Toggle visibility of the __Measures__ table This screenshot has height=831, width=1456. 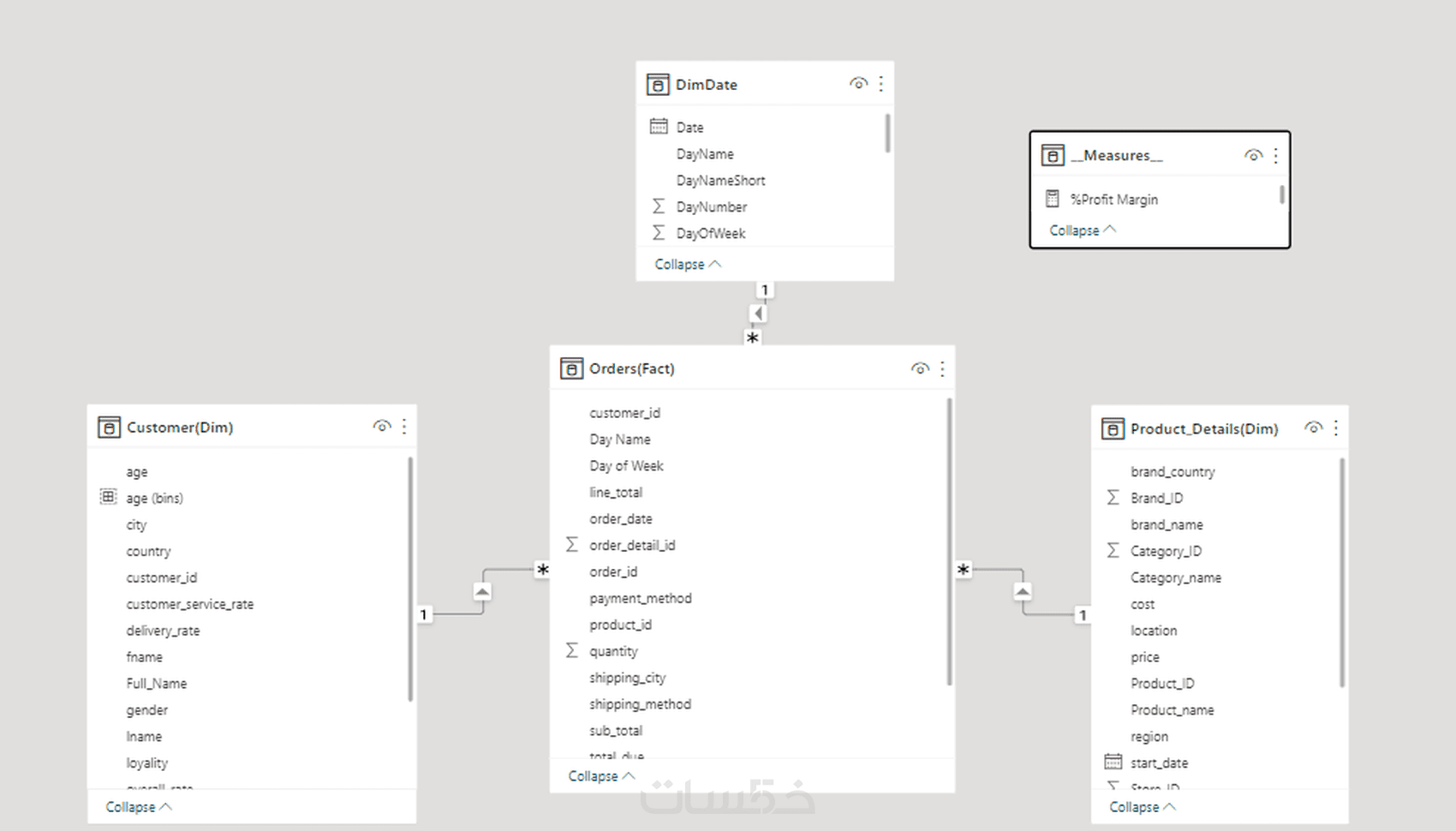click(1253, 155)
